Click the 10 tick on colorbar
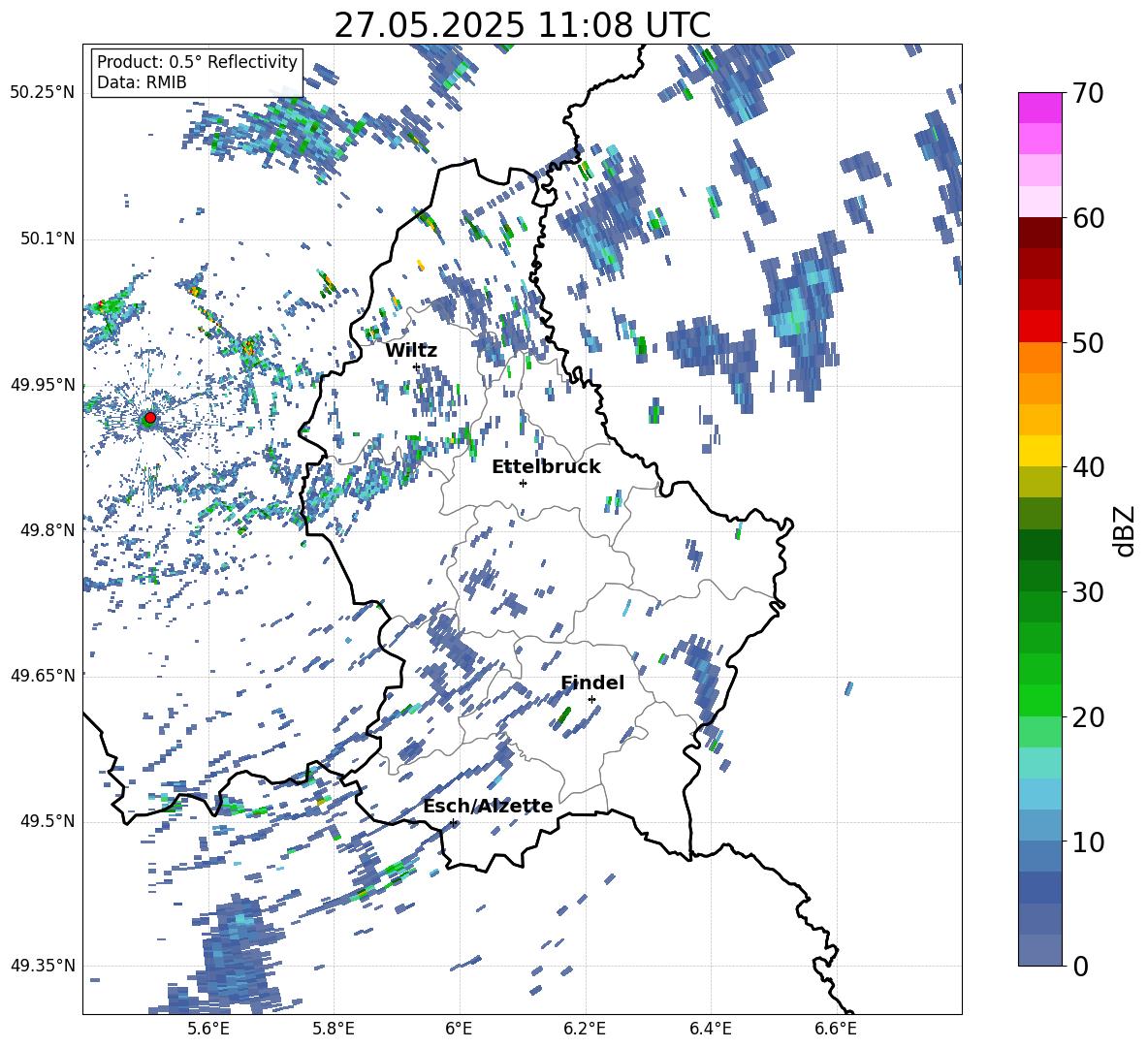1148x1048 pixels. 1087,842
